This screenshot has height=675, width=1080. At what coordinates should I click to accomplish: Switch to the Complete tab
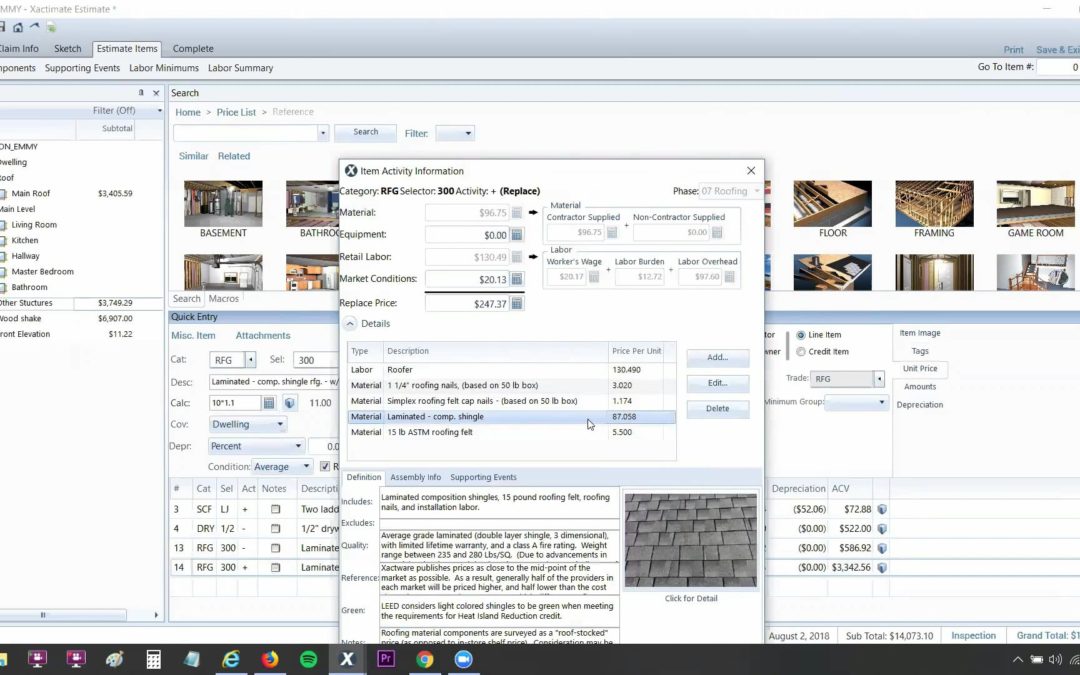(193, 49)
